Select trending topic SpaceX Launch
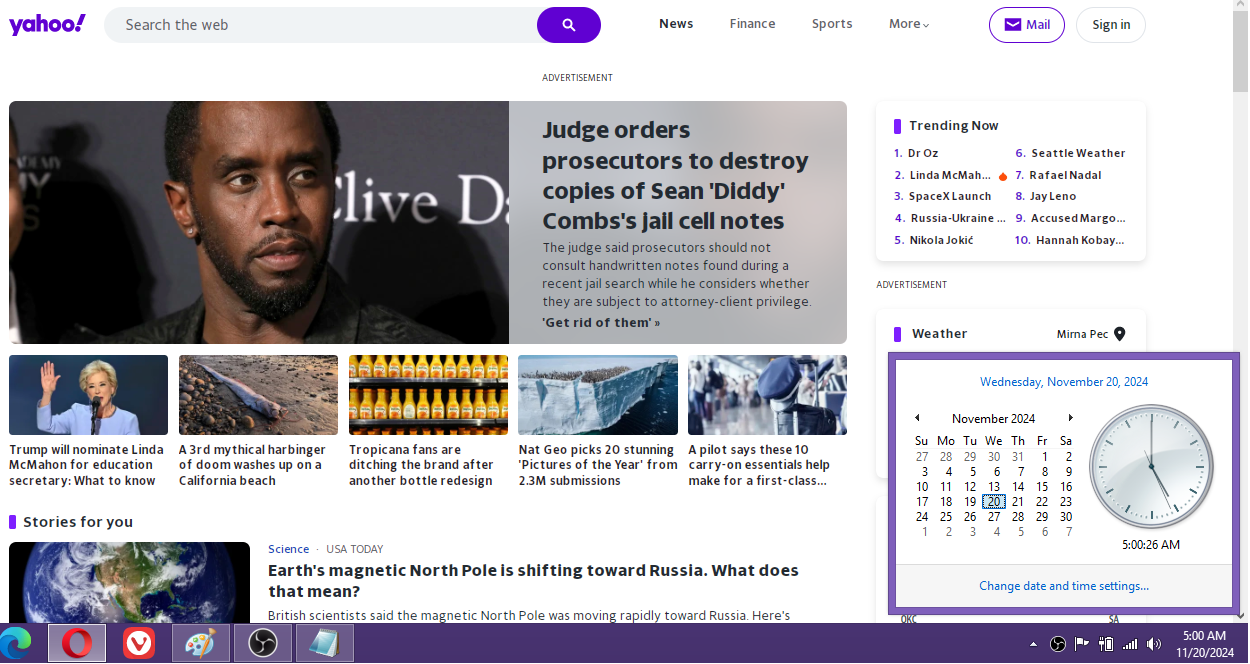This screenshot has width=1250, height=664. pos(950,196)
